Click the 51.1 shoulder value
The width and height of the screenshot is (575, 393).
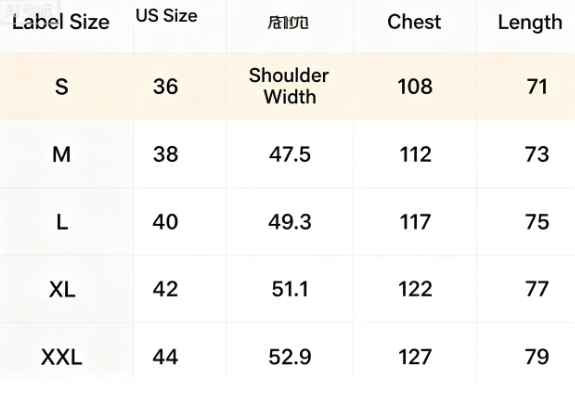pos(290,289)
